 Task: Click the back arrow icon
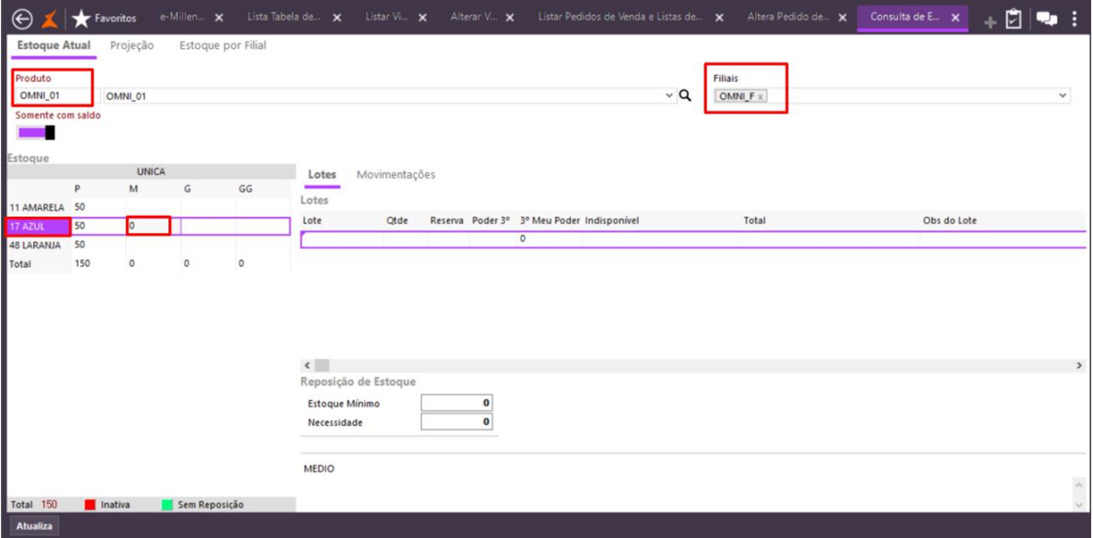coord(22,18)
